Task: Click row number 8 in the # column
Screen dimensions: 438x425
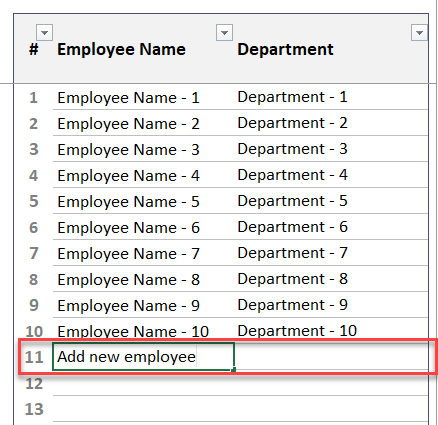Action: point(34,280)
